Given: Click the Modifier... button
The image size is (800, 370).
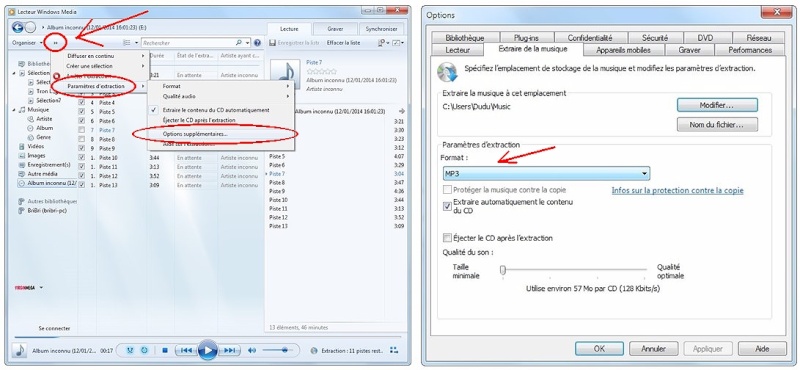Looking at the screenshot, I should pyautogui.click(x=717, y=105).
